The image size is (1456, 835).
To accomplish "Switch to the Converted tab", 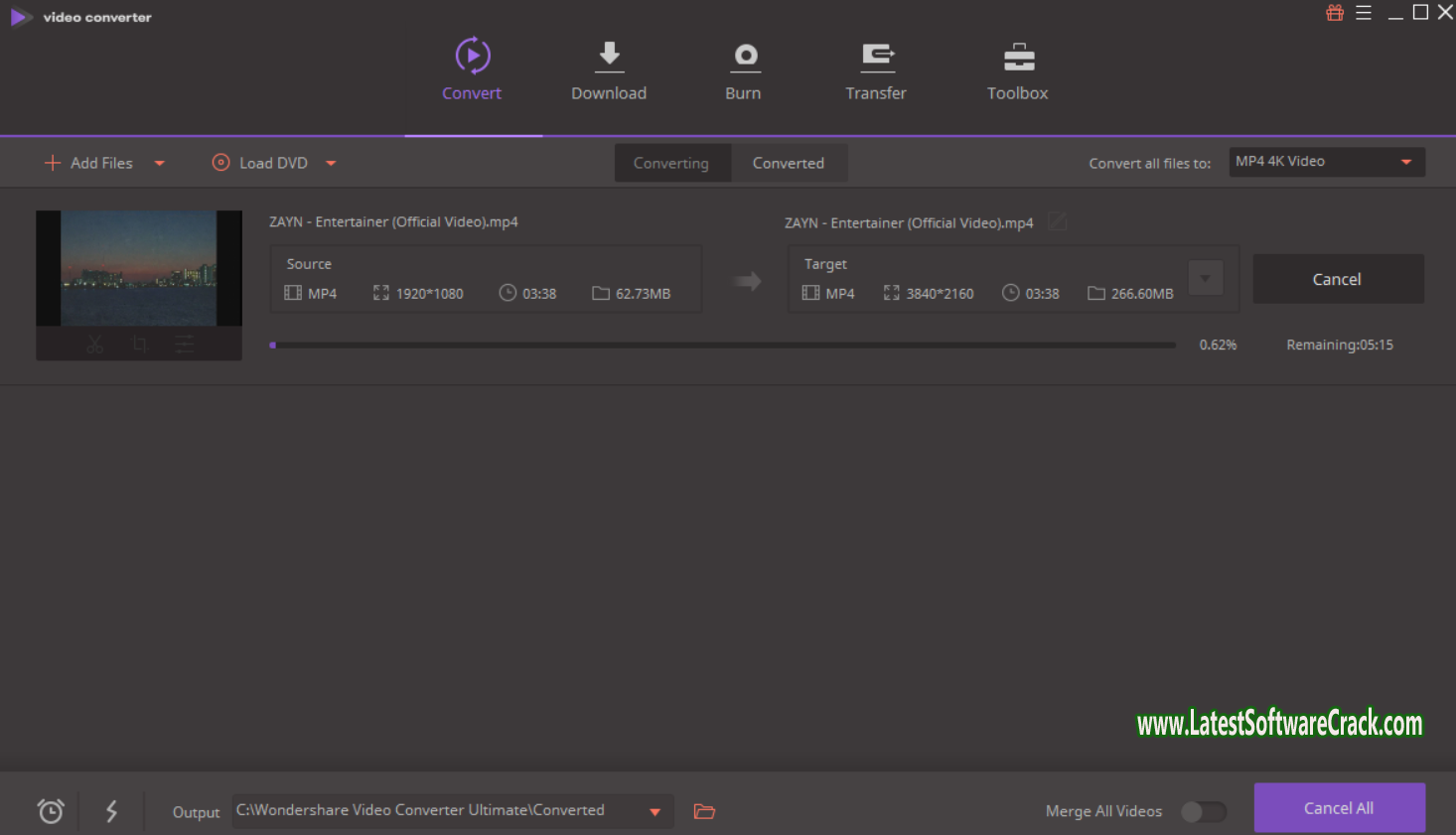I will (x=788, y=162).
